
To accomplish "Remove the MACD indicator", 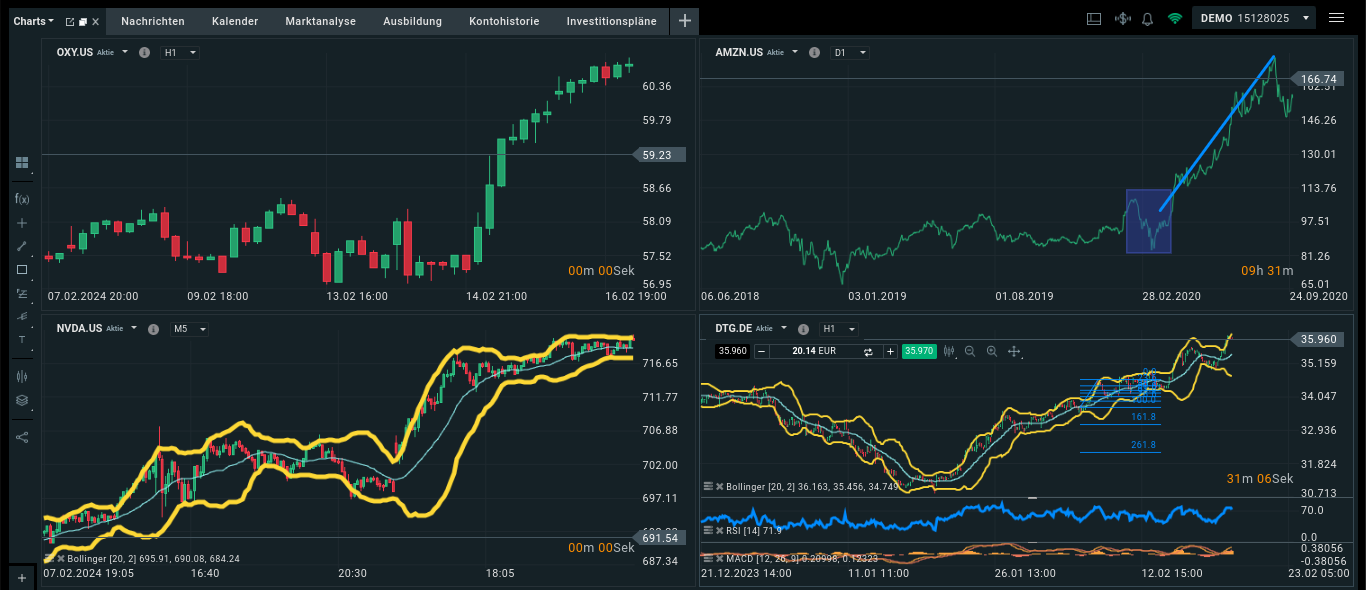I will tap(720, 557).
